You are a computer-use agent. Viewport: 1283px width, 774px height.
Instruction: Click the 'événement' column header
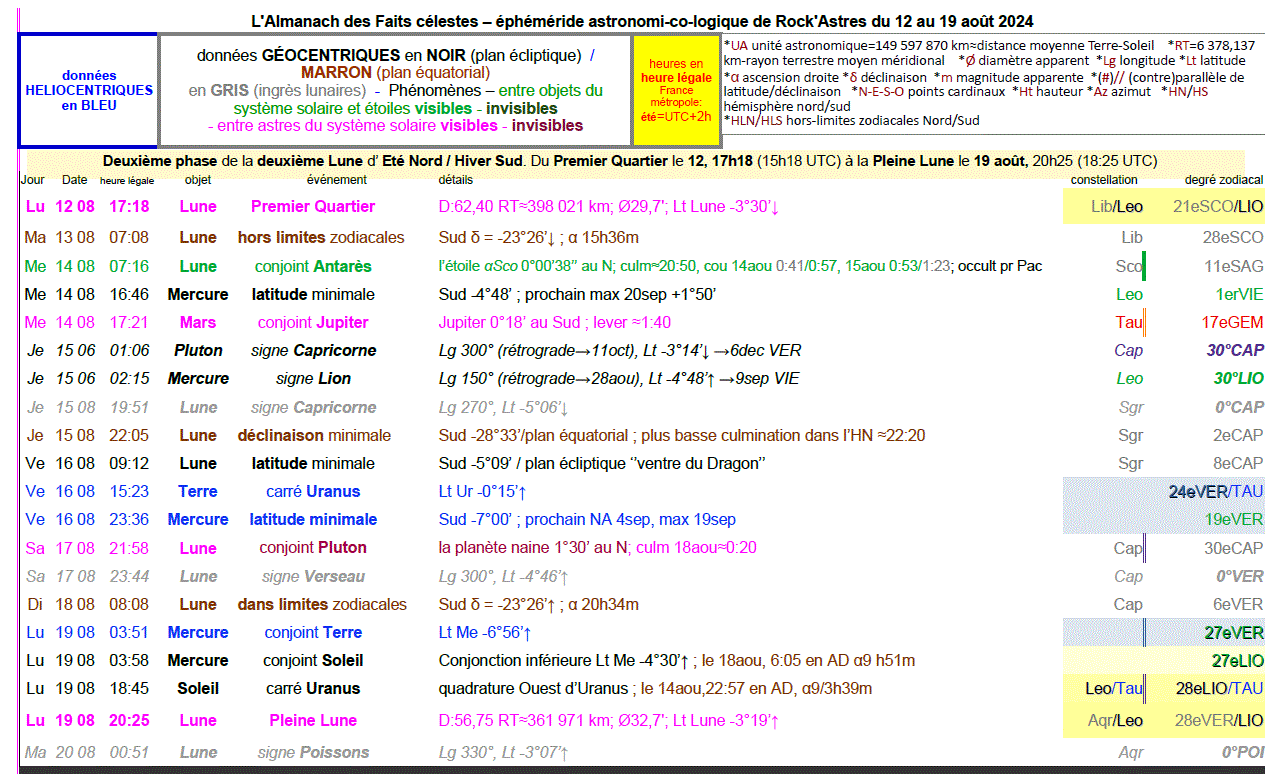coord(336,180)
